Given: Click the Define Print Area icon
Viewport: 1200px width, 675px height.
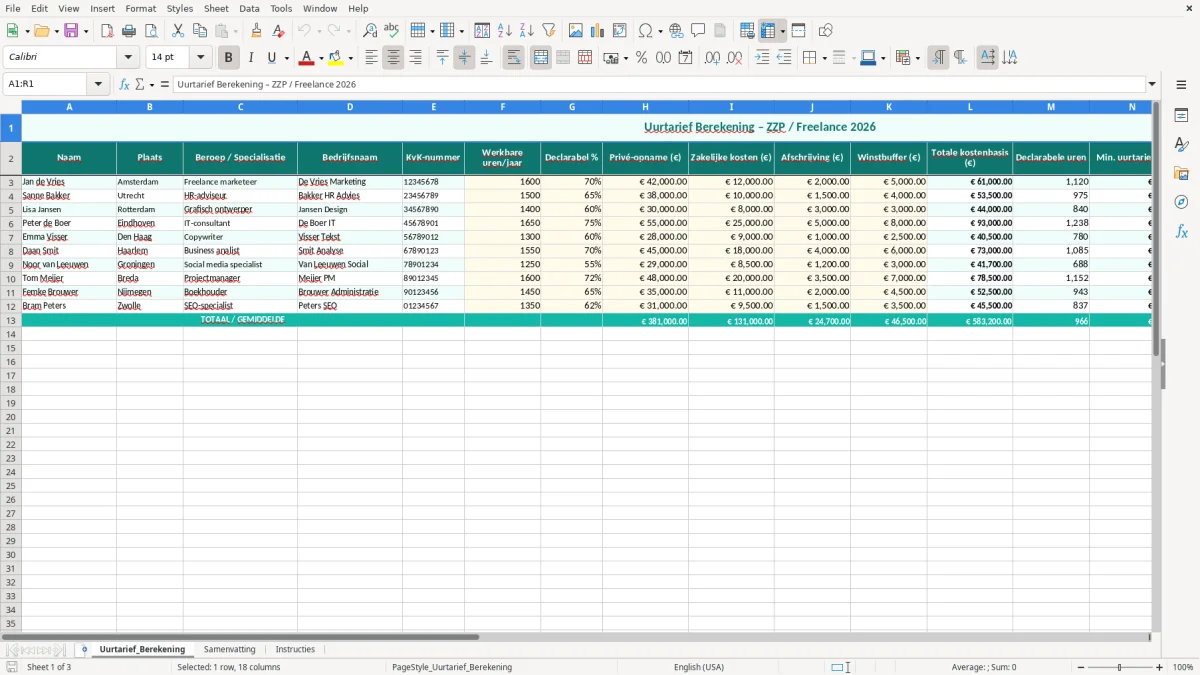Looking at the screenshot, I should [747, 31].
